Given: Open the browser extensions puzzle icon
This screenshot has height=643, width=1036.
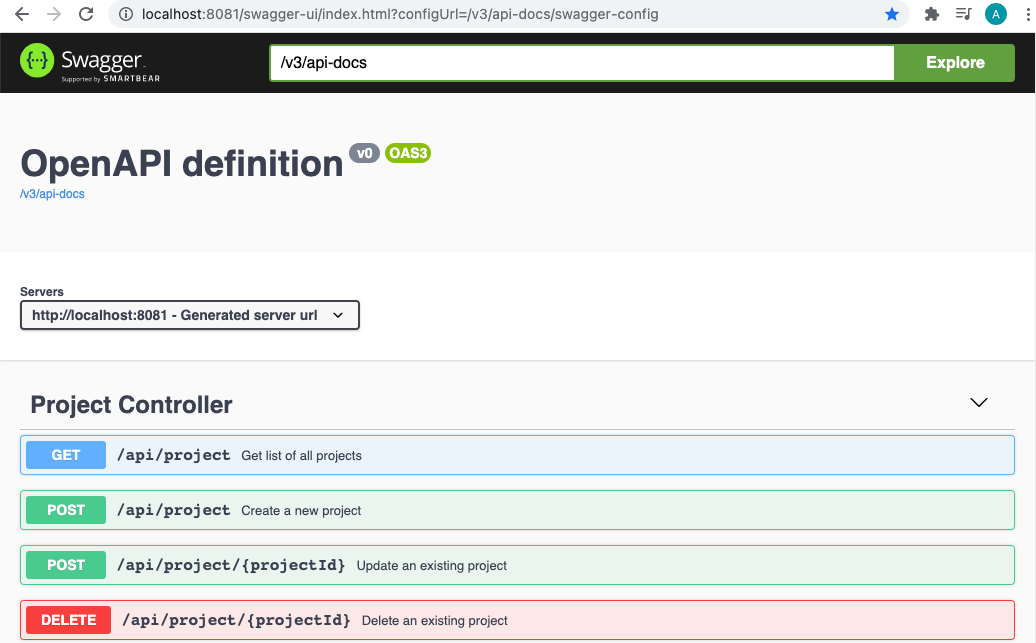Looking at the screenshot, I should tap(932, 15).
